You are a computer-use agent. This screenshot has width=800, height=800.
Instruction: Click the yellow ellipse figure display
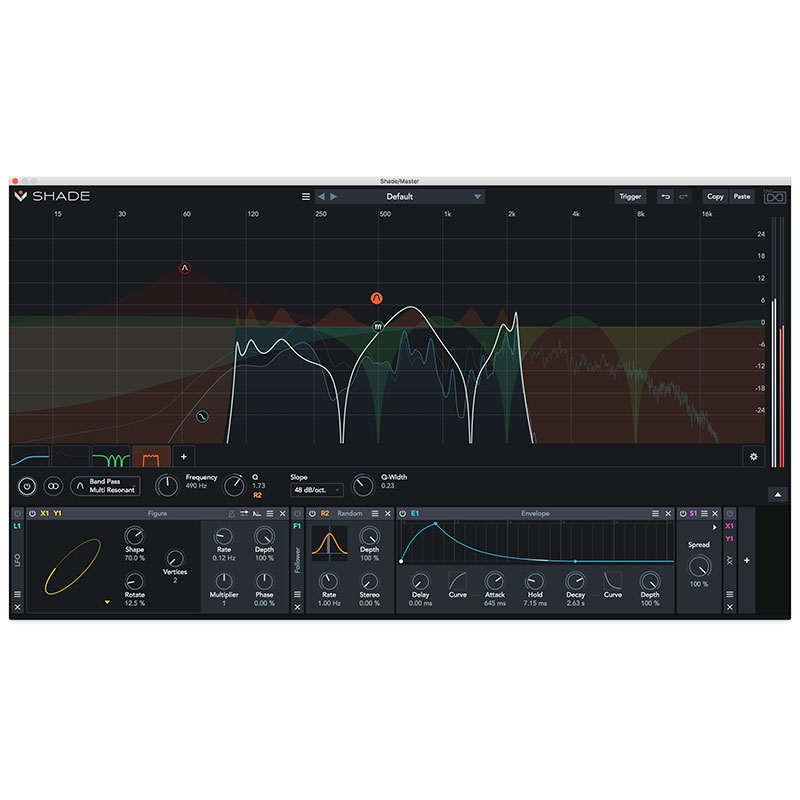click(72, 566)
